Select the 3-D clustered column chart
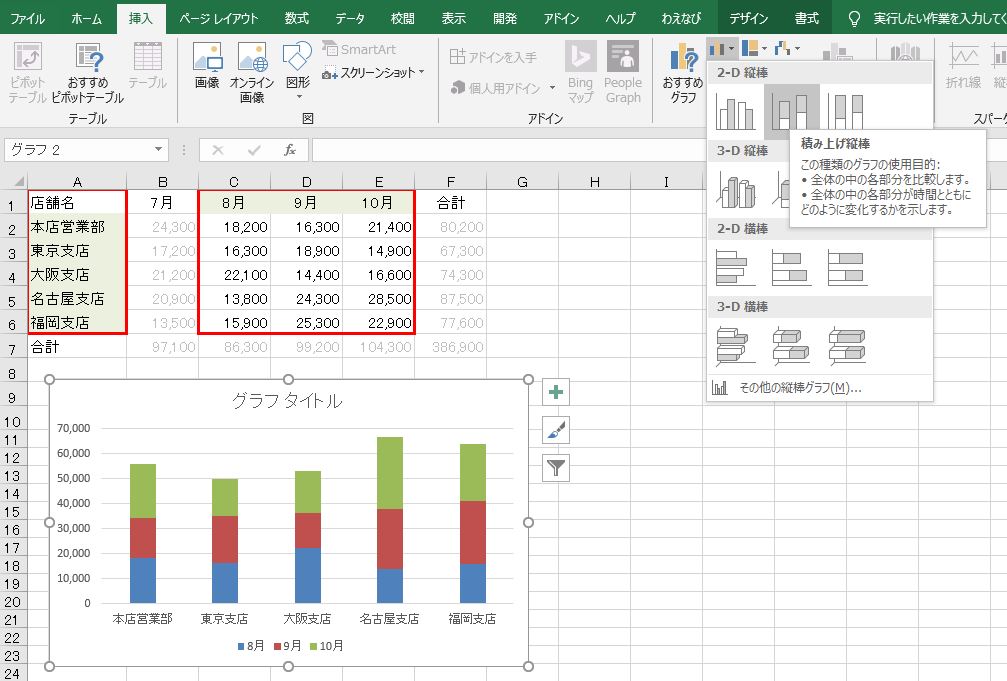Image resolution: width=1007 pixels, height=681 pixels. 735,190
